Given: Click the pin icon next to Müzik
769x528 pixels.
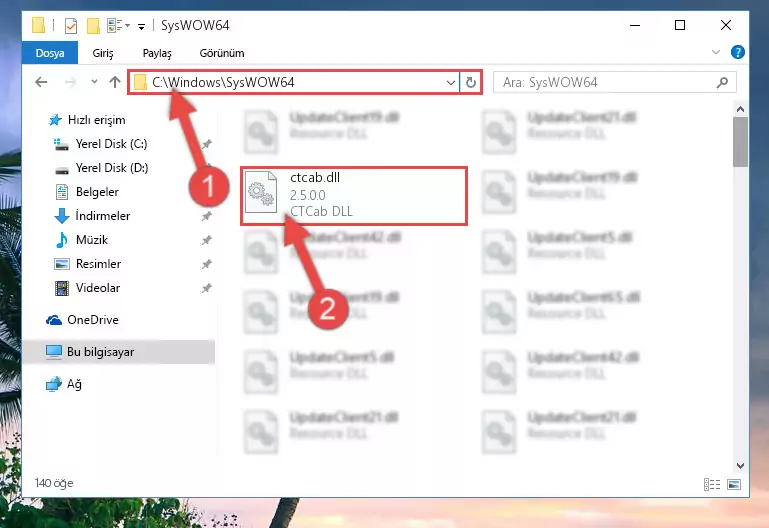Looking at the screenshot, I should tap(206, 240).
